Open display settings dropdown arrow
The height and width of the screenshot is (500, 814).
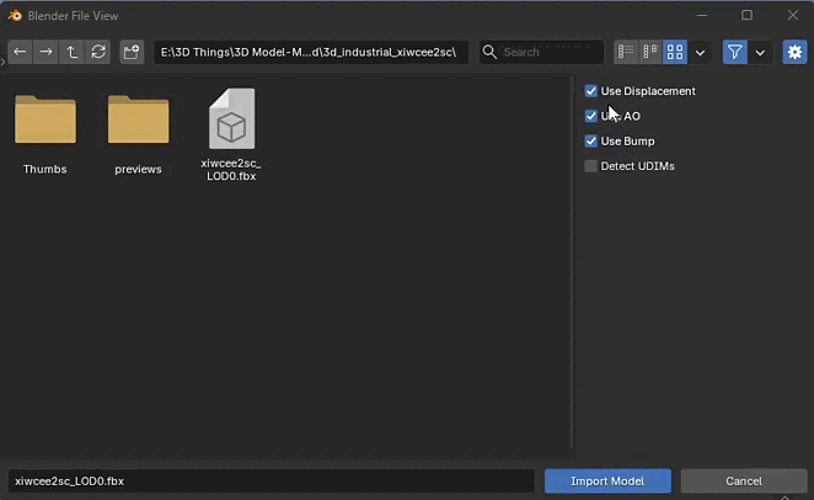point(700,52)
